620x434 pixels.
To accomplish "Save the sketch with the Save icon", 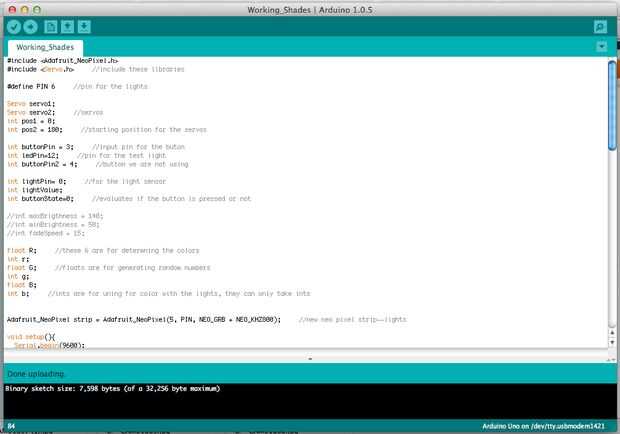I will (x=84, y=27).
